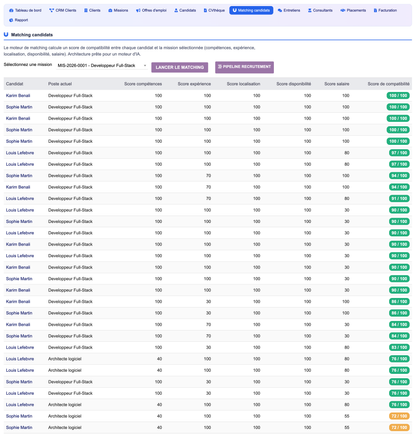The height and width of the screenshot is (445, 416).
Task: Switch to the Candidats tab
Action: [x=185, y=10]
